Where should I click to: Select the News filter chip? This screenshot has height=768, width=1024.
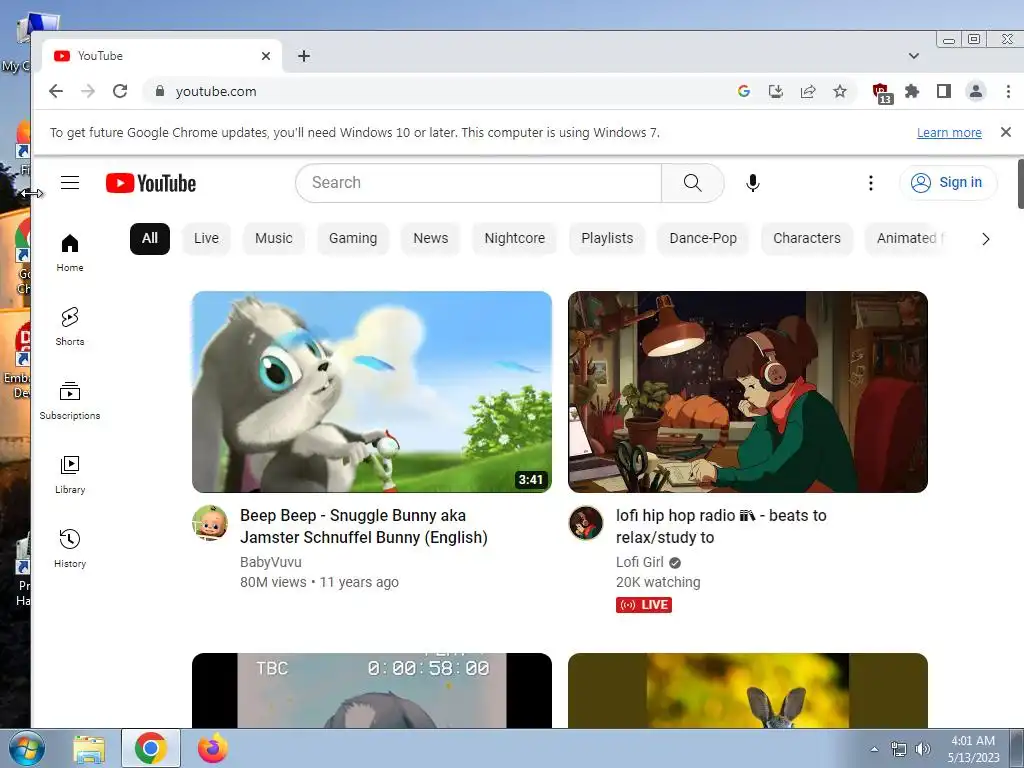point(430,238)
